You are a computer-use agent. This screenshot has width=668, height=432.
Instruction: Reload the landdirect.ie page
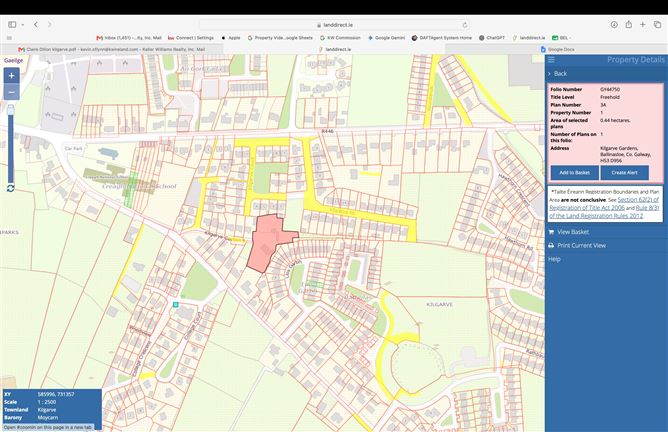(465, 25)
